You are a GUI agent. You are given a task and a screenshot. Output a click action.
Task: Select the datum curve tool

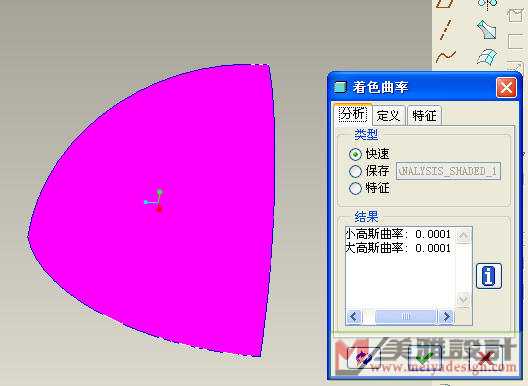coord(446,56)
